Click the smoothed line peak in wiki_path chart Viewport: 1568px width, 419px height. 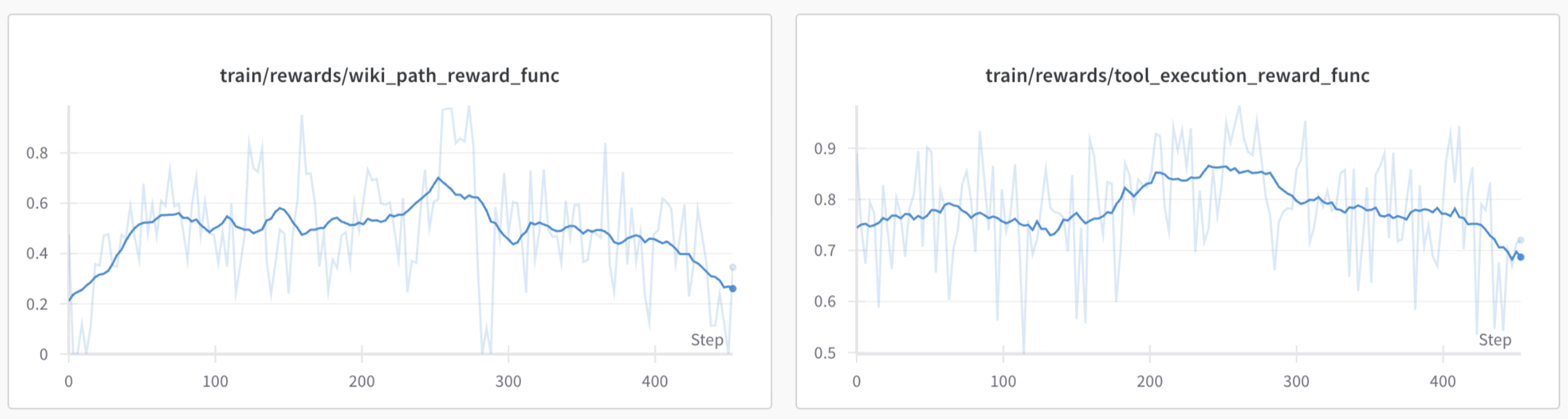tap(438, 178)
